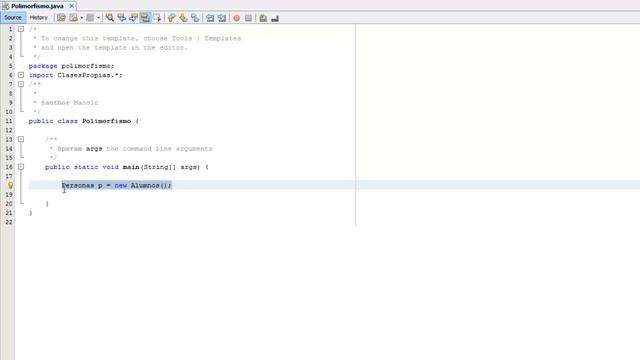Click the '@param args' comment line

(131, 149)
